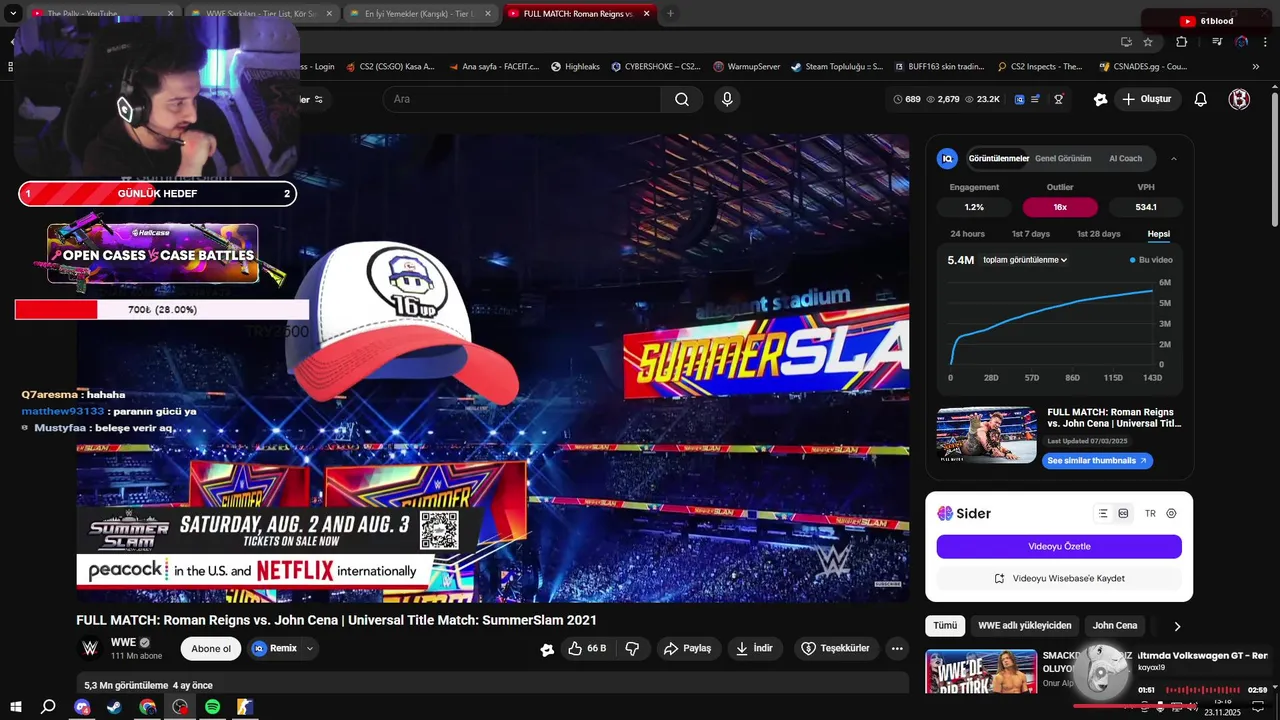Viewport: 1280px width, 720px height.
Task: Scan the QR code in the video overlay
Action: [439, 530]
